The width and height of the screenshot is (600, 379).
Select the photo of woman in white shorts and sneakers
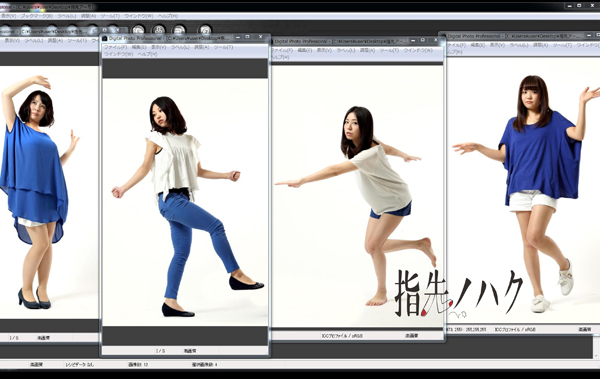(523, 190)
